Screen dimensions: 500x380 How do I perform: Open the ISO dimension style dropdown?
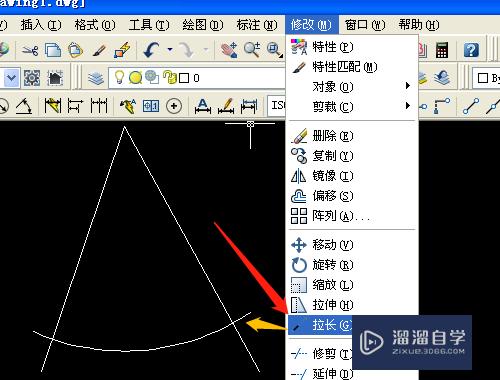(277, 106)
